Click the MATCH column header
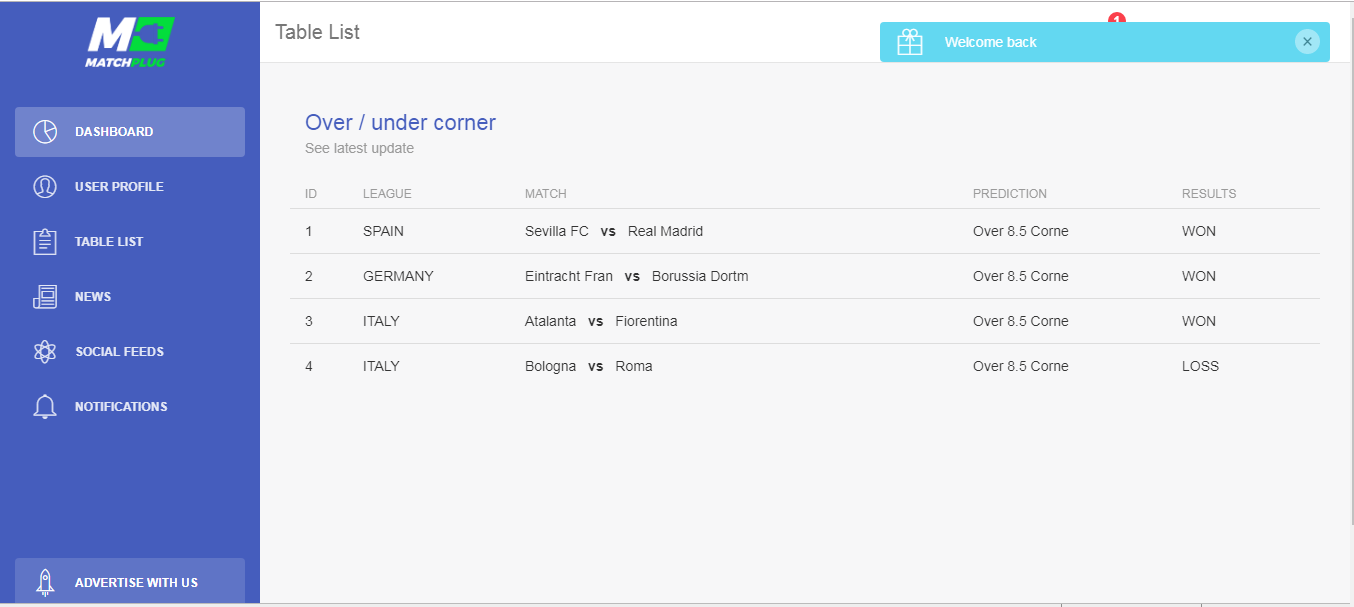The width and height of the screenshot is (1354, 607). pyautogui.click(x=546, y=194)
